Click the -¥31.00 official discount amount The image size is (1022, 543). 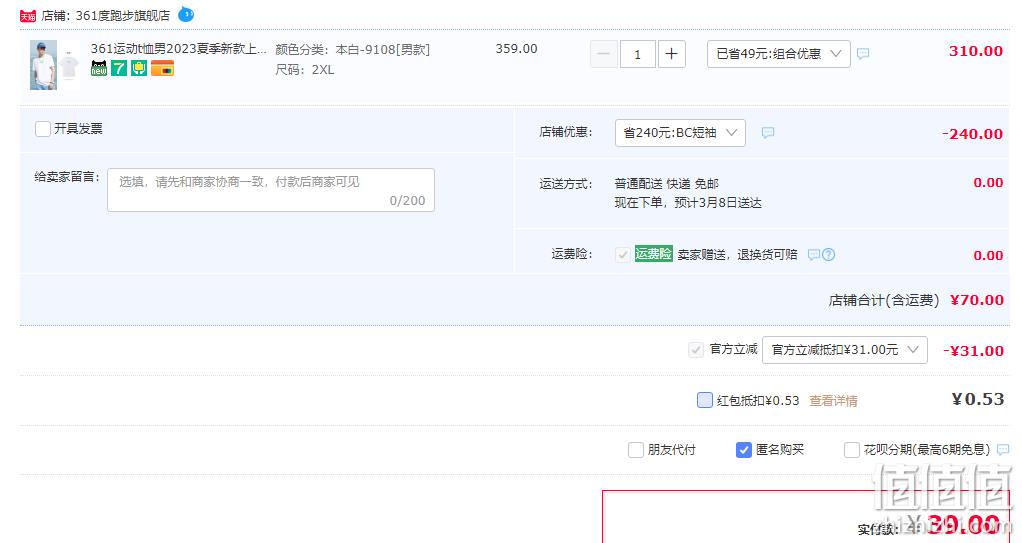[x=973, y=351]
